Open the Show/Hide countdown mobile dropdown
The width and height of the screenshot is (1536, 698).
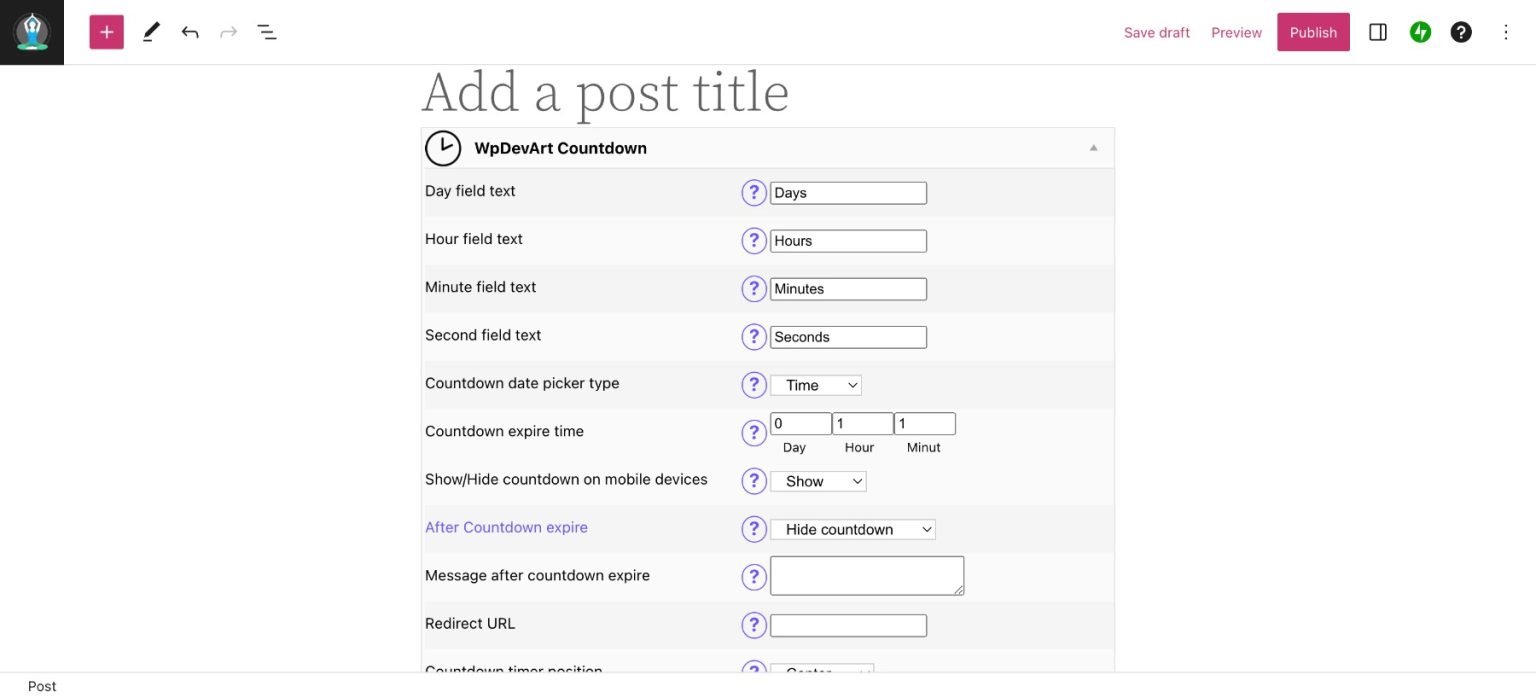(x=818, y=481)
